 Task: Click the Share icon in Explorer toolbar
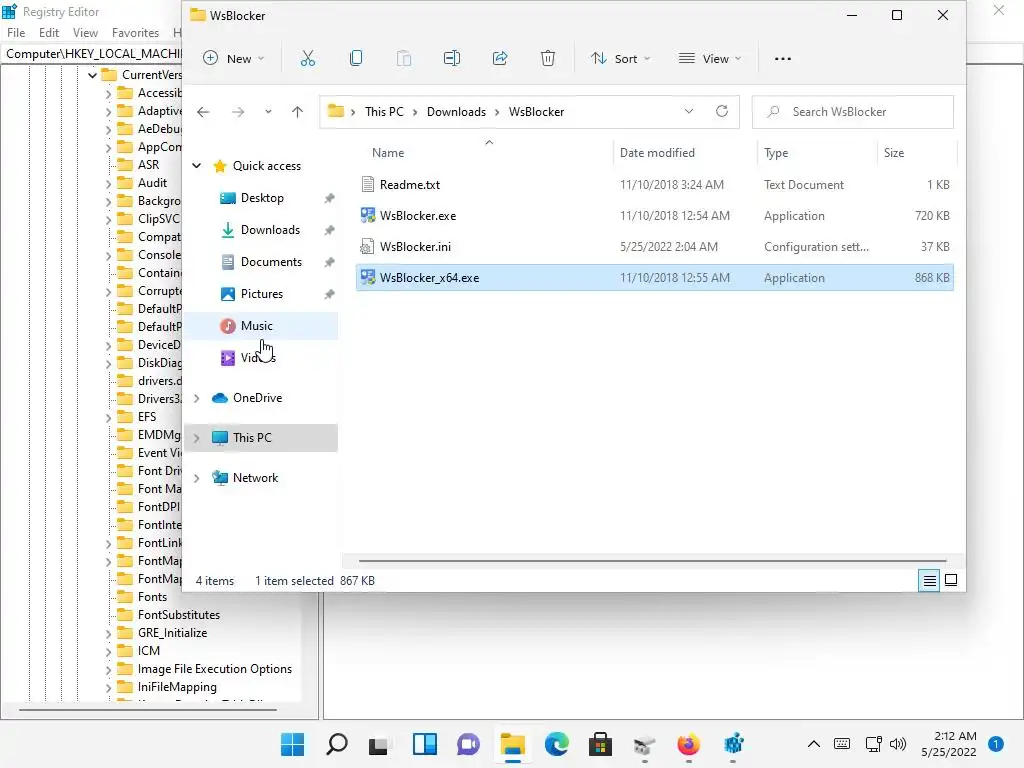coord(500,59)
